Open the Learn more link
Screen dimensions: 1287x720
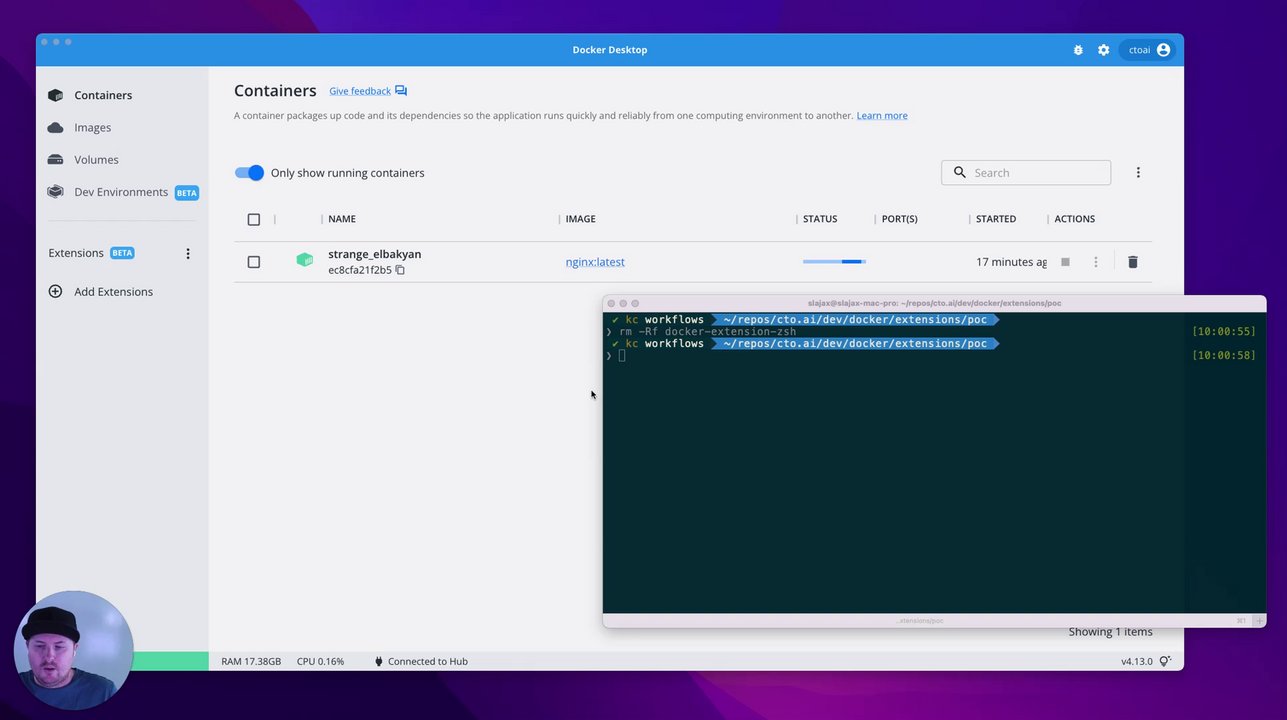point(882,116)
